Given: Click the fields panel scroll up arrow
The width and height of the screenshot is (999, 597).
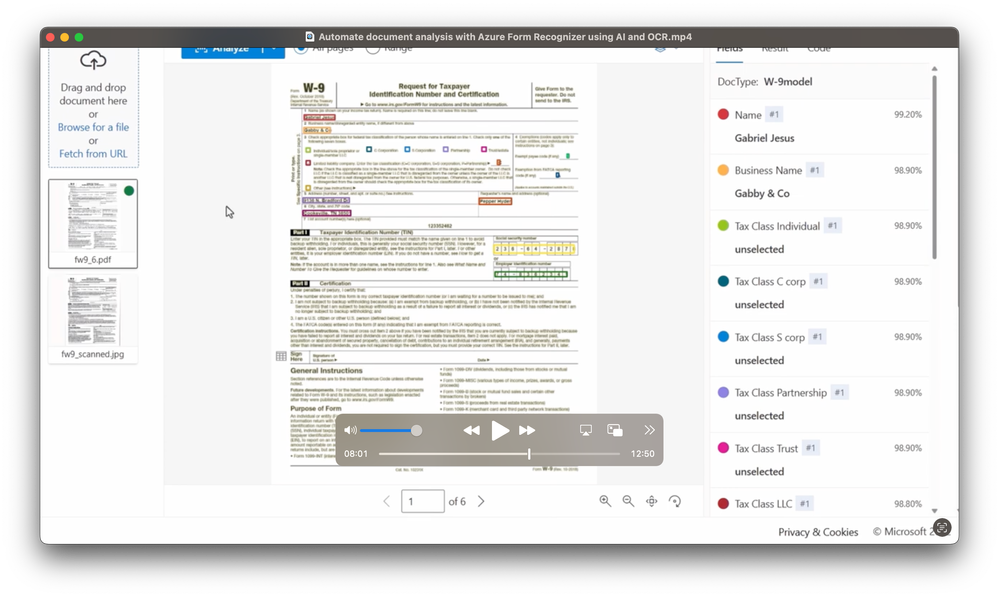Looking at the screenshot, I should tap(935, 68).
